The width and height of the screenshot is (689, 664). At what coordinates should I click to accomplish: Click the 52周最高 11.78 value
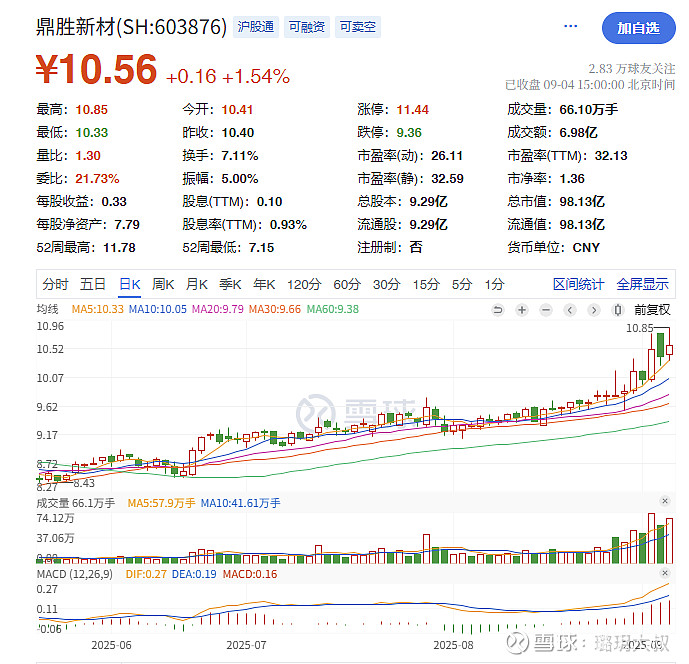pos(119,248)
